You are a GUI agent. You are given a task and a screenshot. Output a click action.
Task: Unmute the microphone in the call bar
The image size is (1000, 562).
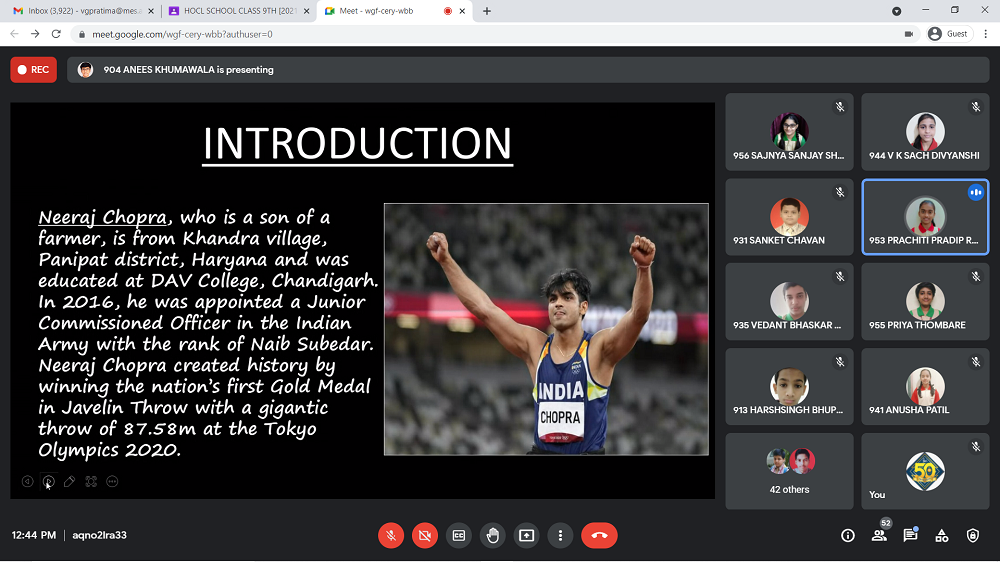[391, 535]
